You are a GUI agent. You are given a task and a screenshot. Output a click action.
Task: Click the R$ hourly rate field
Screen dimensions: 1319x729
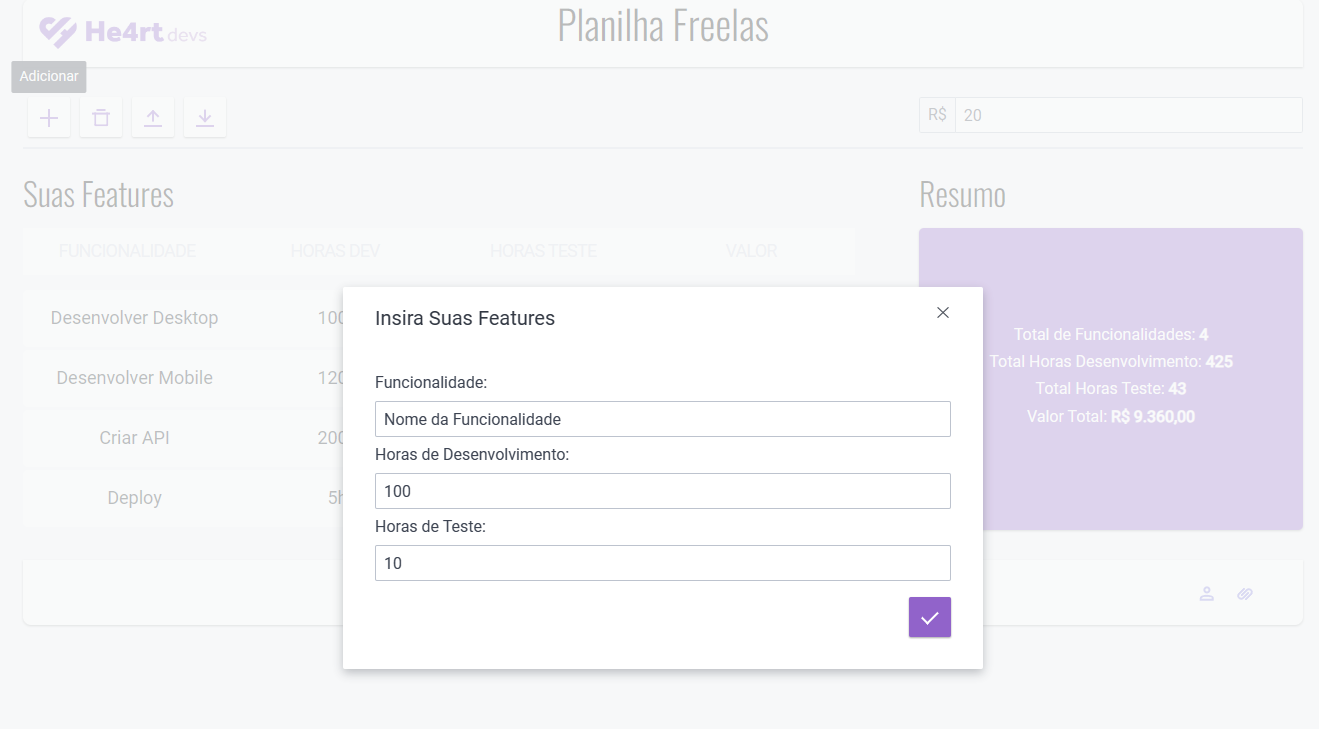(1128, 114)
